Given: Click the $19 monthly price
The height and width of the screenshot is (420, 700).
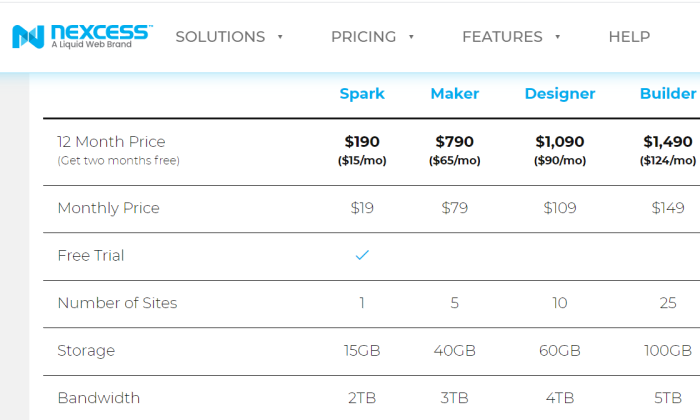Looking at the screenshot, I should coord(362,208).
